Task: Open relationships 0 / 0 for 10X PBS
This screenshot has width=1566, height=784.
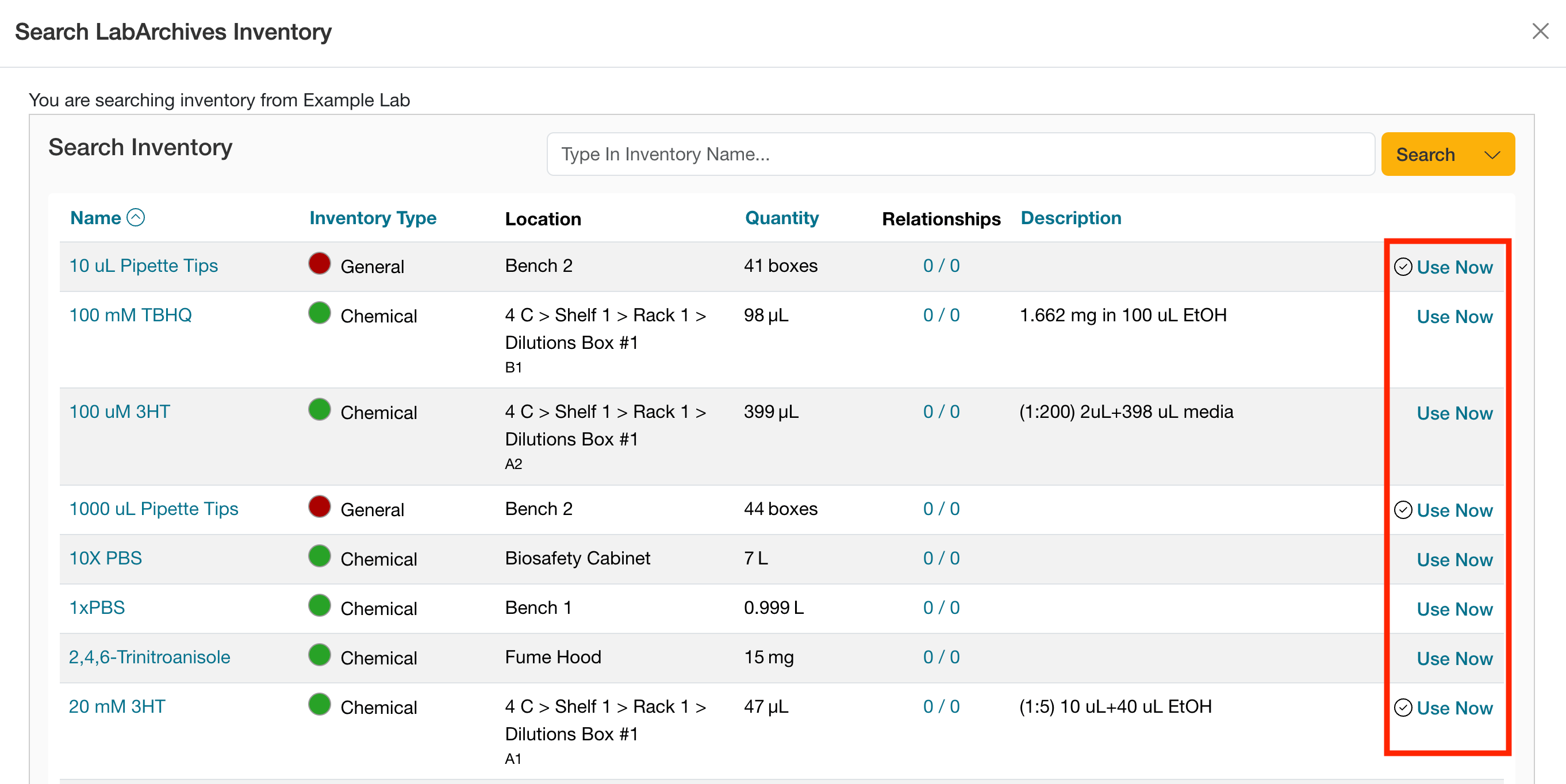Action: (941, 558)
